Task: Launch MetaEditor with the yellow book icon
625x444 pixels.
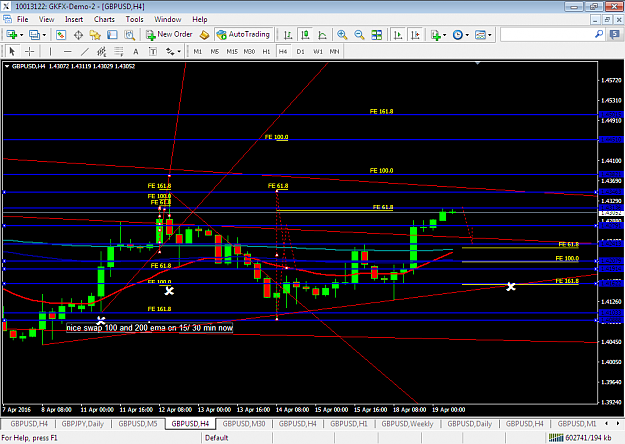Action: tap(204, 35)
